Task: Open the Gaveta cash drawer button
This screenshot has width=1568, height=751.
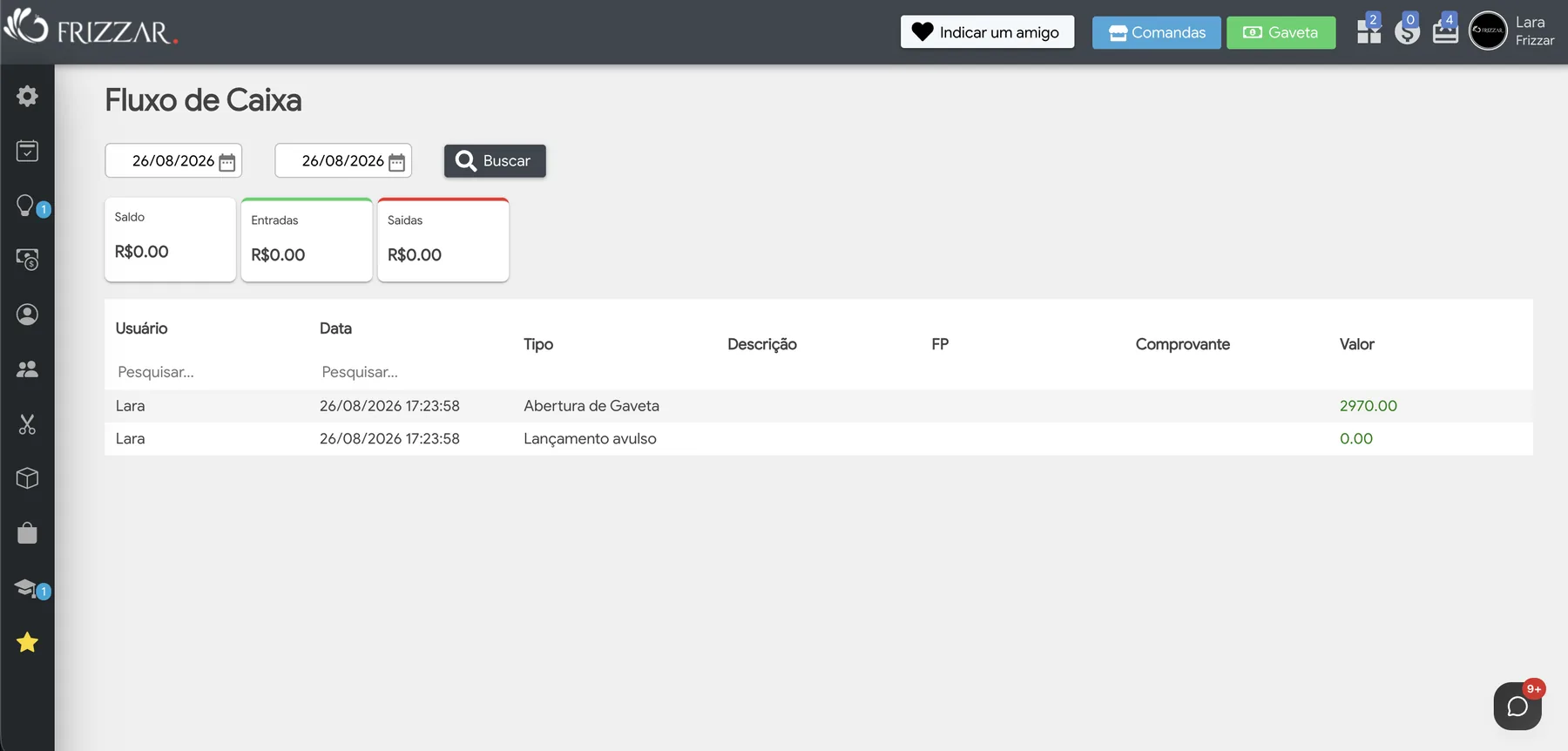Action: (x=1281, y=32)
